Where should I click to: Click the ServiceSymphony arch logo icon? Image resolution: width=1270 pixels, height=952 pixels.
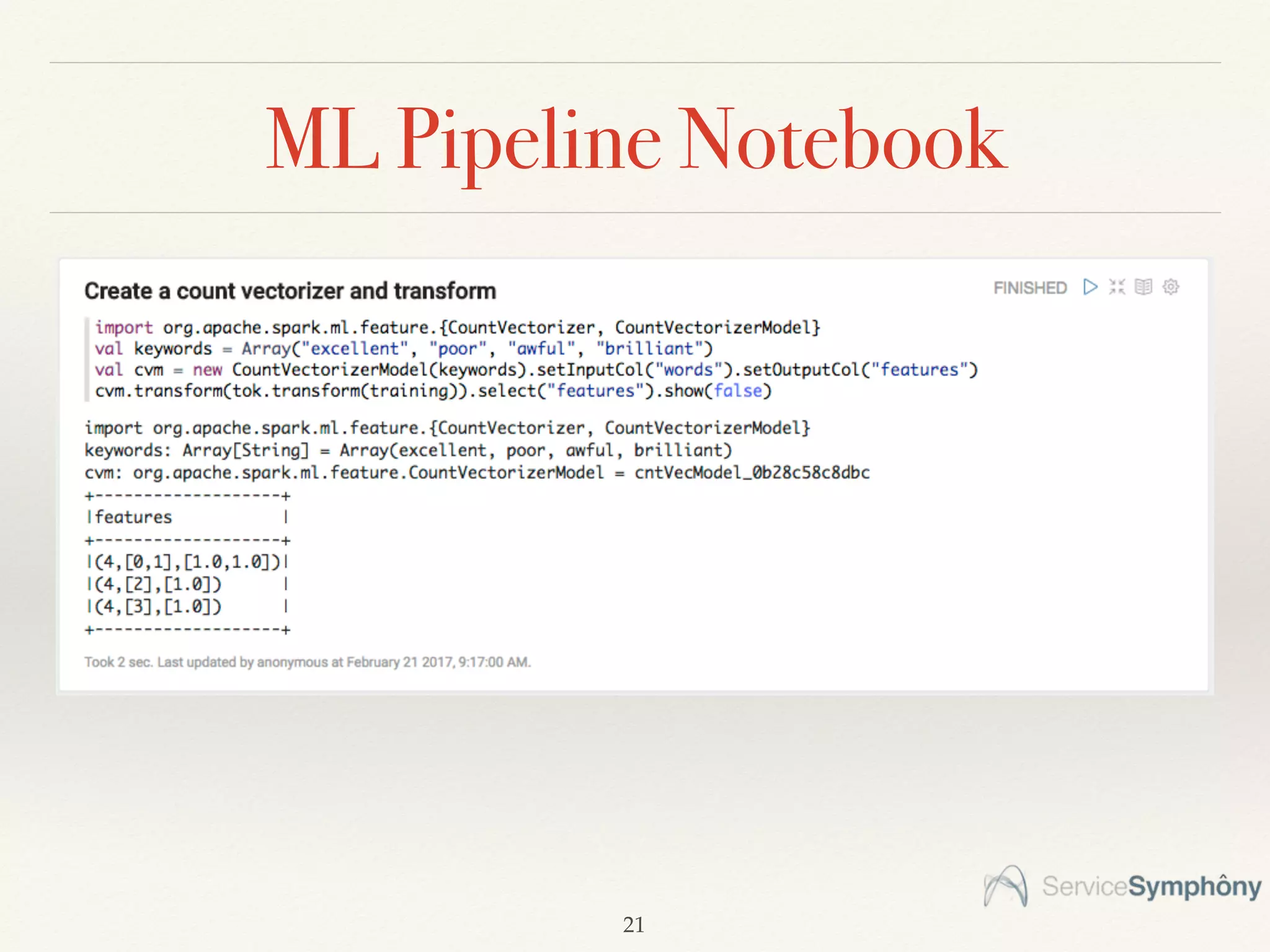point(1005,886)
